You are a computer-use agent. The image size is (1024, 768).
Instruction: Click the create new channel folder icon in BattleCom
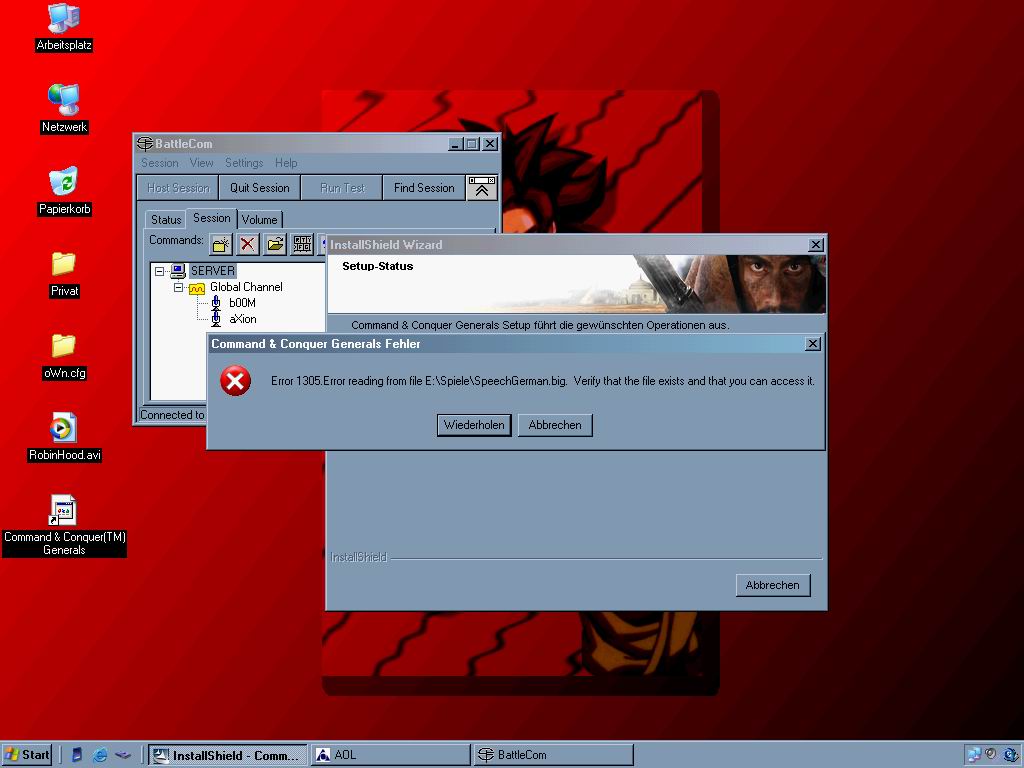point(221,245)
